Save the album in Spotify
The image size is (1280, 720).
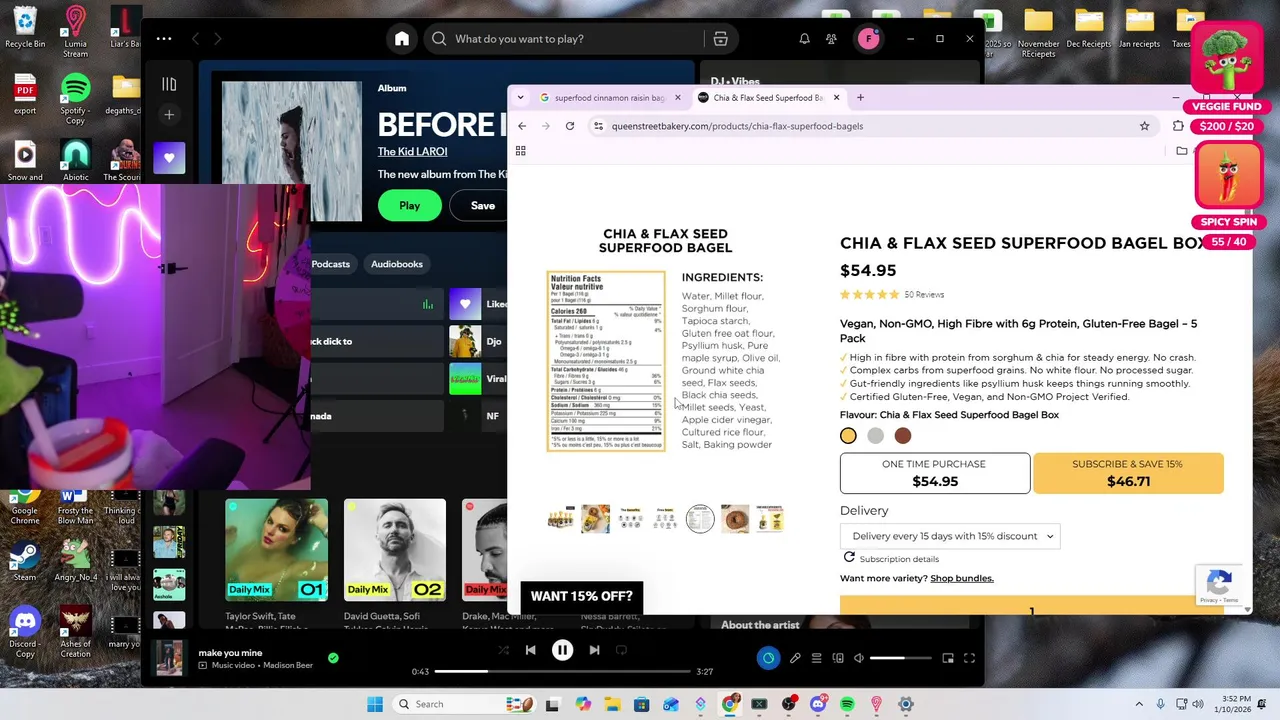point(483,205)
